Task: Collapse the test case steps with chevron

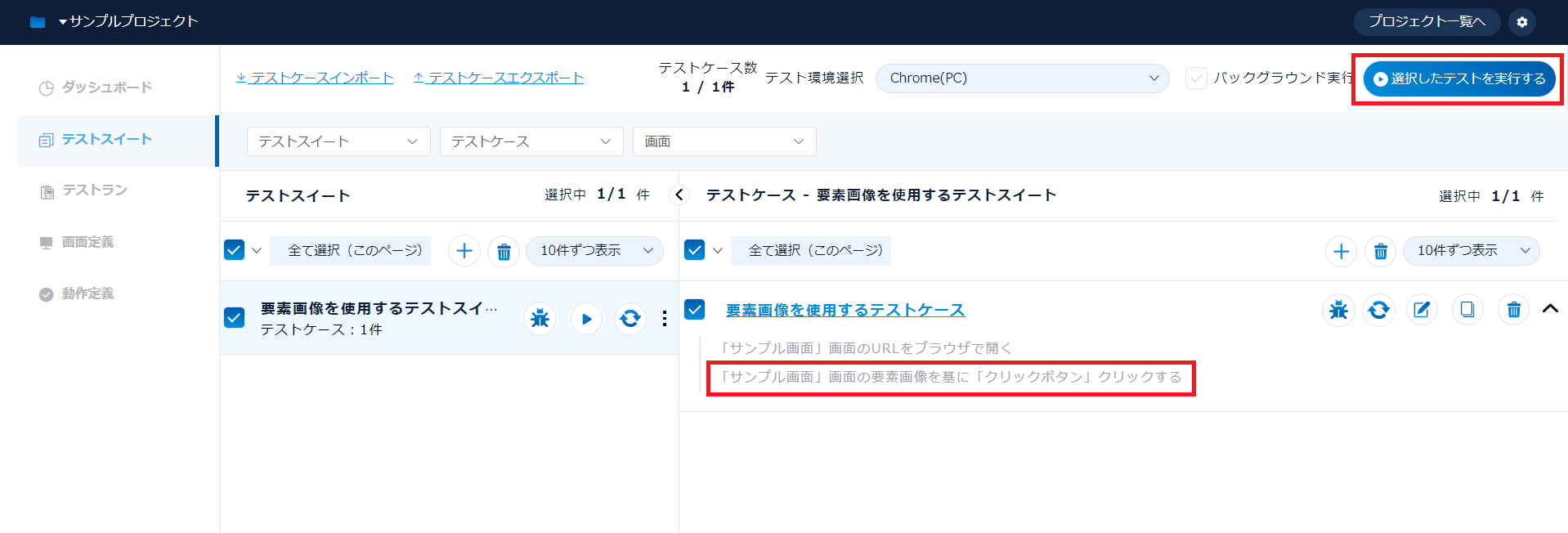Action: (1549, 309)
